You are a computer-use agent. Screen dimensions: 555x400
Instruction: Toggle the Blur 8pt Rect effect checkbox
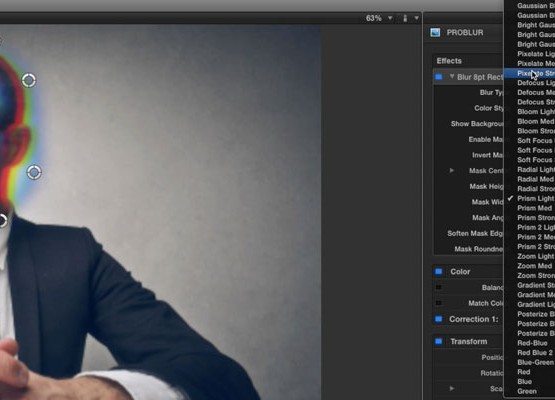(x=439, y=77)
